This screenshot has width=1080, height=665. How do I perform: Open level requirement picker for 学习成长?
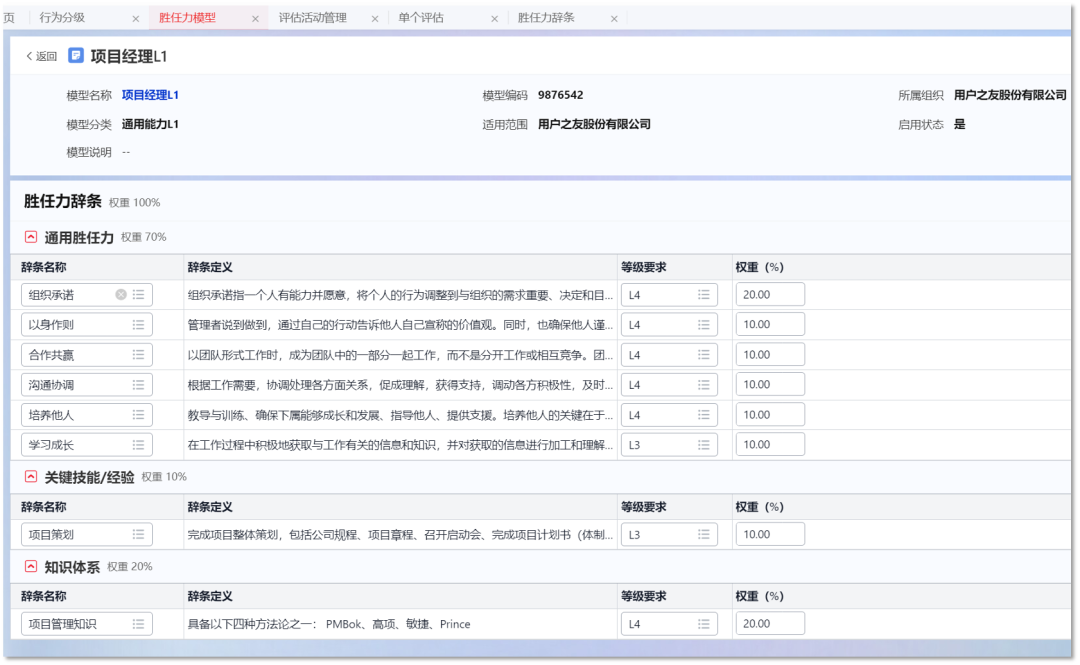pyautogui.click(x=703, y=445)
